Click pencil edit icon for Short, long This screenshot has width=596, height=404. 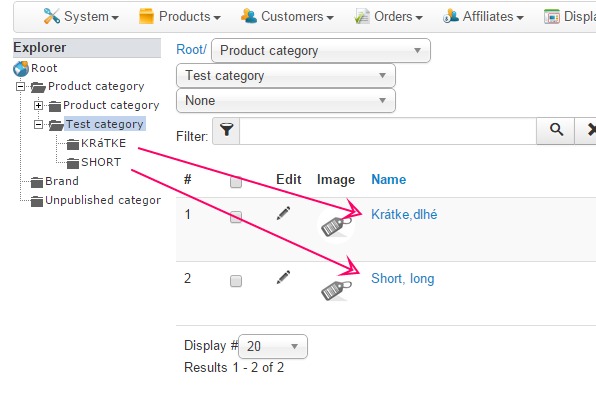(283, 277)
